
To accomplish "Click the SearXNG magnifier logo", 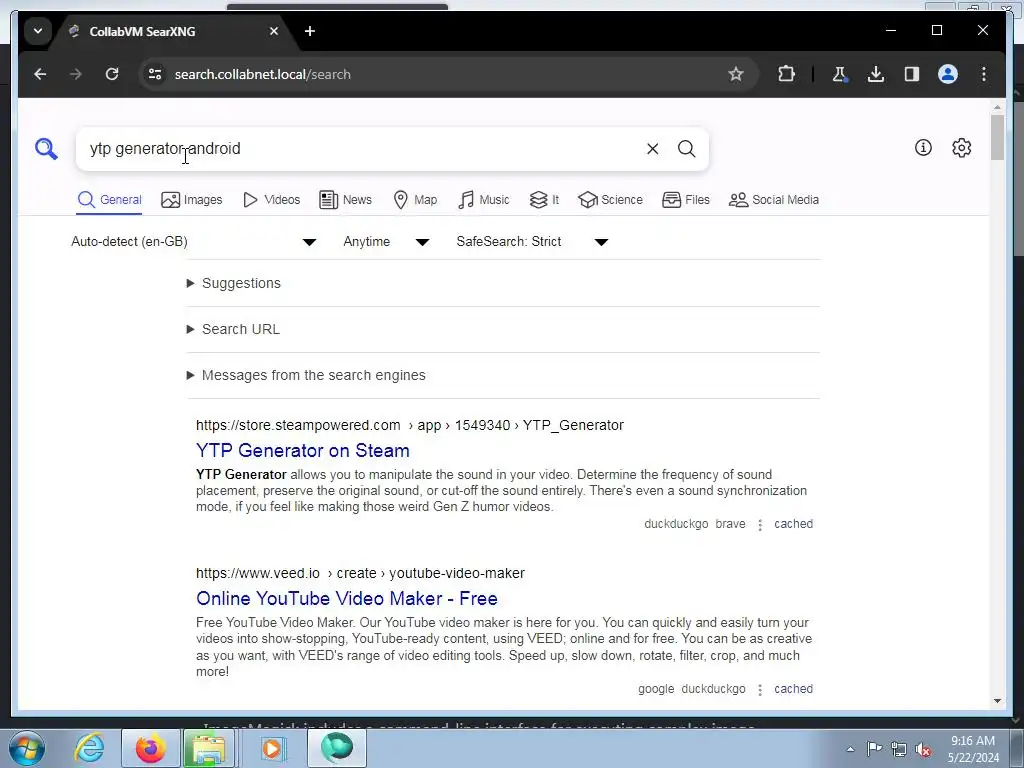I will click(x=46, y=149).
